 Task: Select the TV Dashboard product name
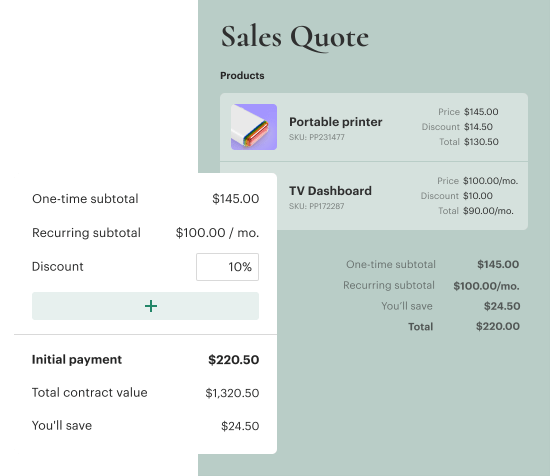[x=330, y=191]
